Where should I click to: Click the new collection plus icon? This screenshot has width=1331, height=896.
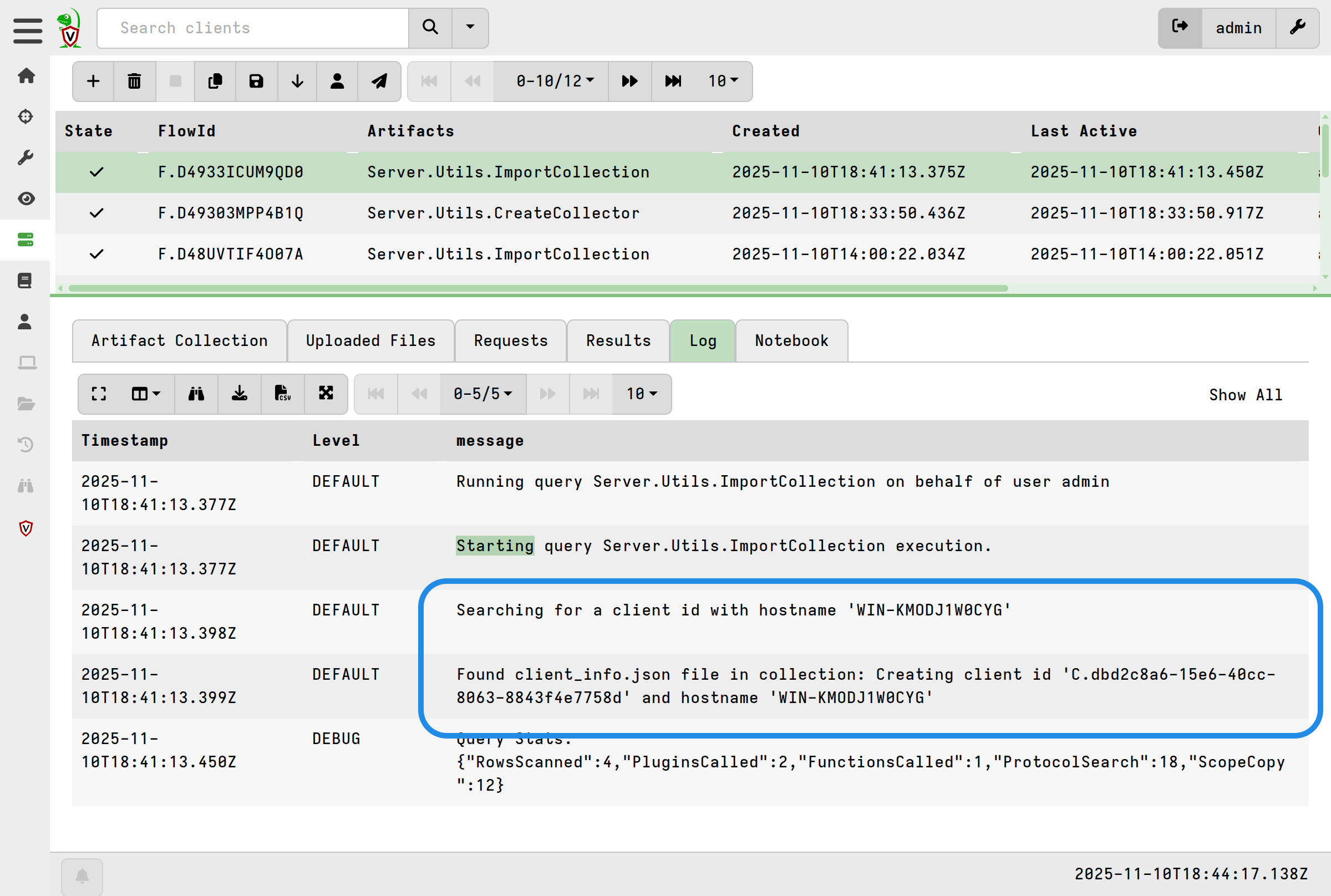click(93, 81)
